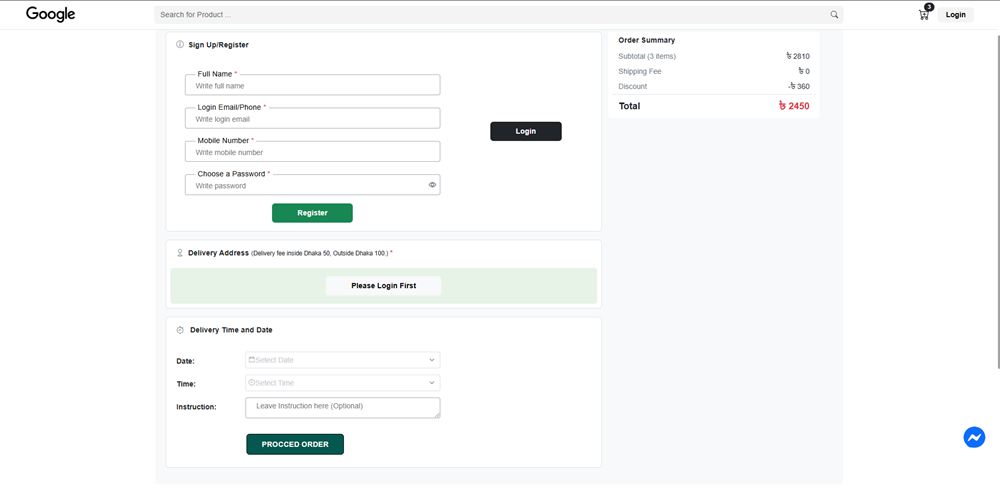Click the PROCCED ORDER button
The height and width of the screenshot is (489, 1000).
click(295, 444)
